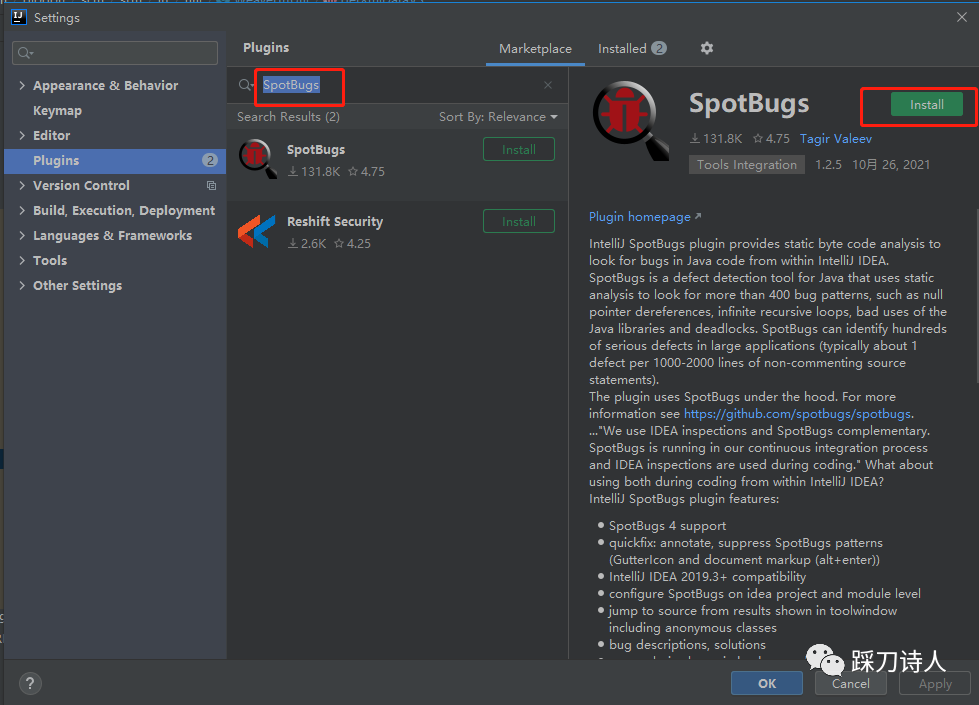
Task: Click the SpotBugs bug icon in results
Action: coord(258,159)
